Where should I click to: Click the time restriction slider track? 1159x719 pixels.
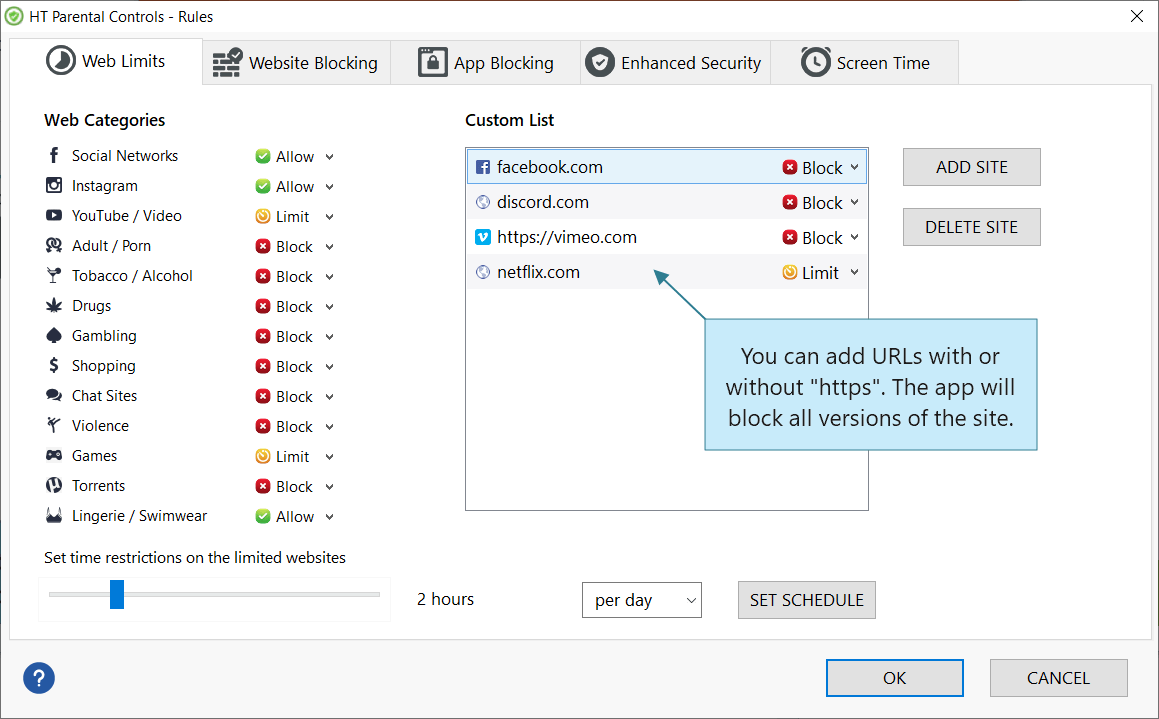pyautogui.click(x=214, y=594)
